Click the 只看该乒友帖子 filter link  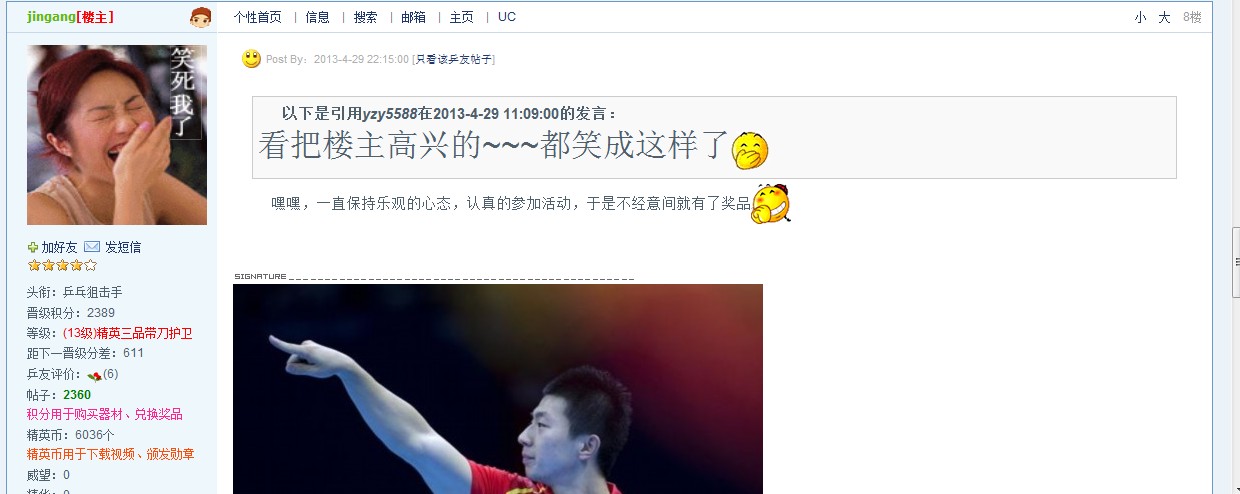point(454,60)
